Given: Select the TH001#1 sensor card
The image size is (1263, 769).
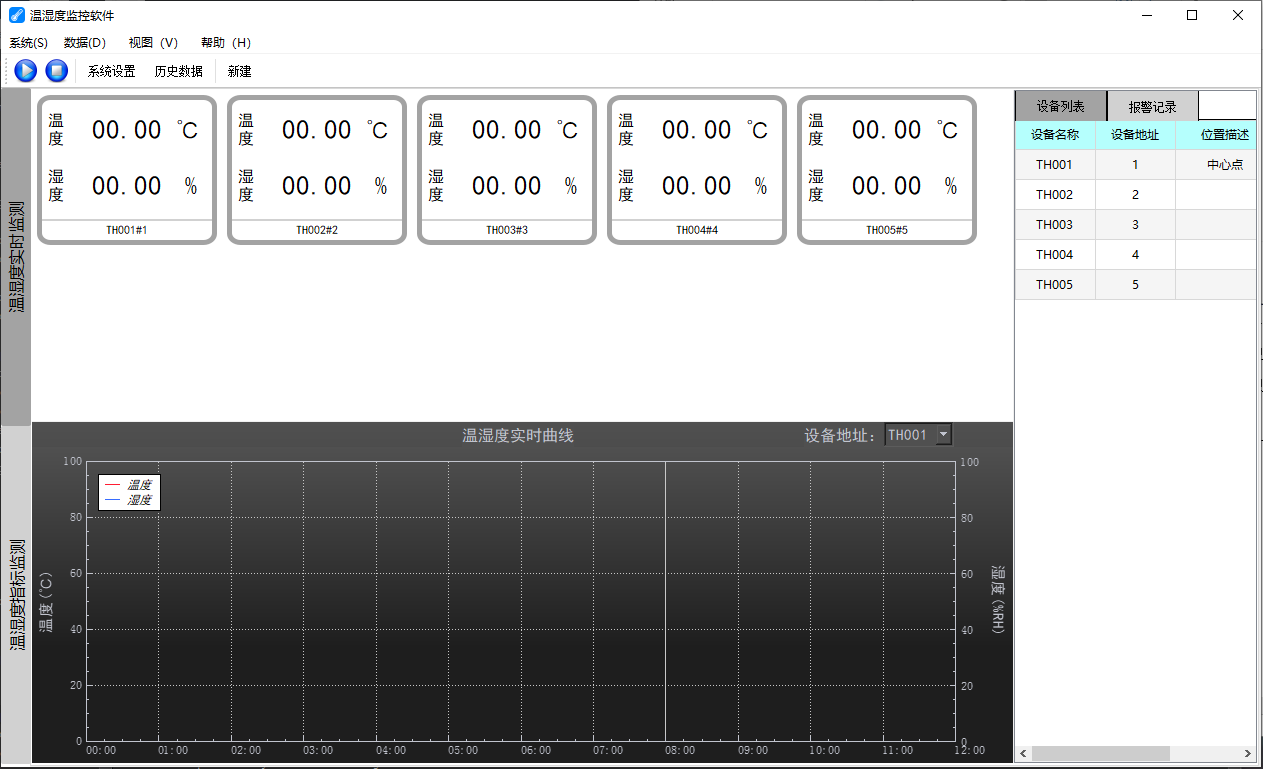Looking at the screenshot, I should pyautogui.click(x=126, y=170).
